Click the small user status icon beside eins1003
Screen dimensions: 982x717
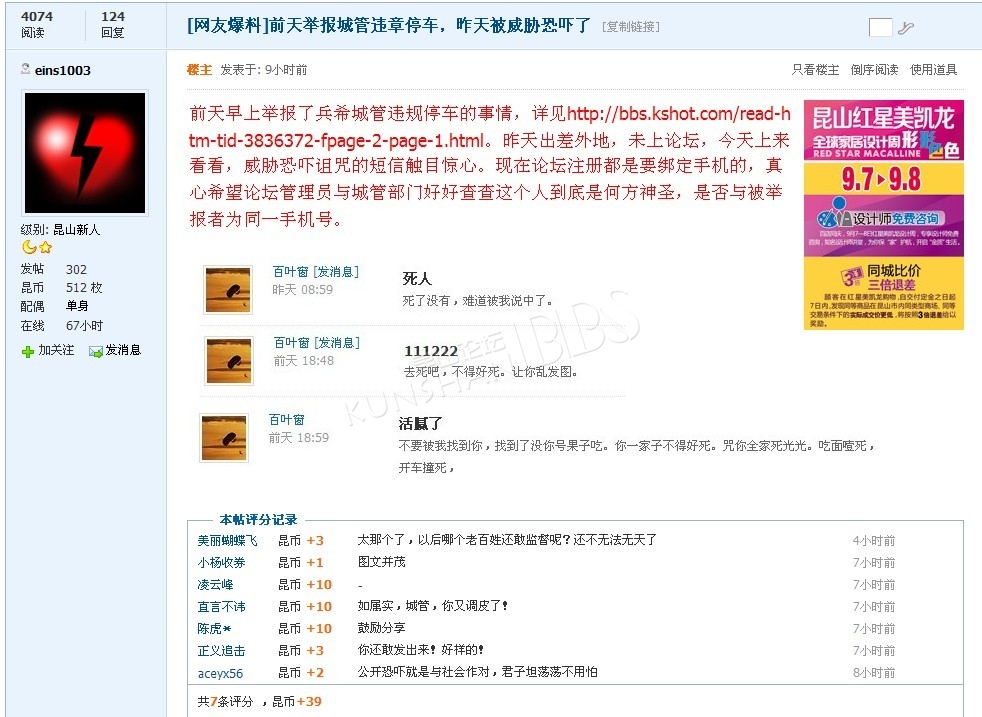26,69
